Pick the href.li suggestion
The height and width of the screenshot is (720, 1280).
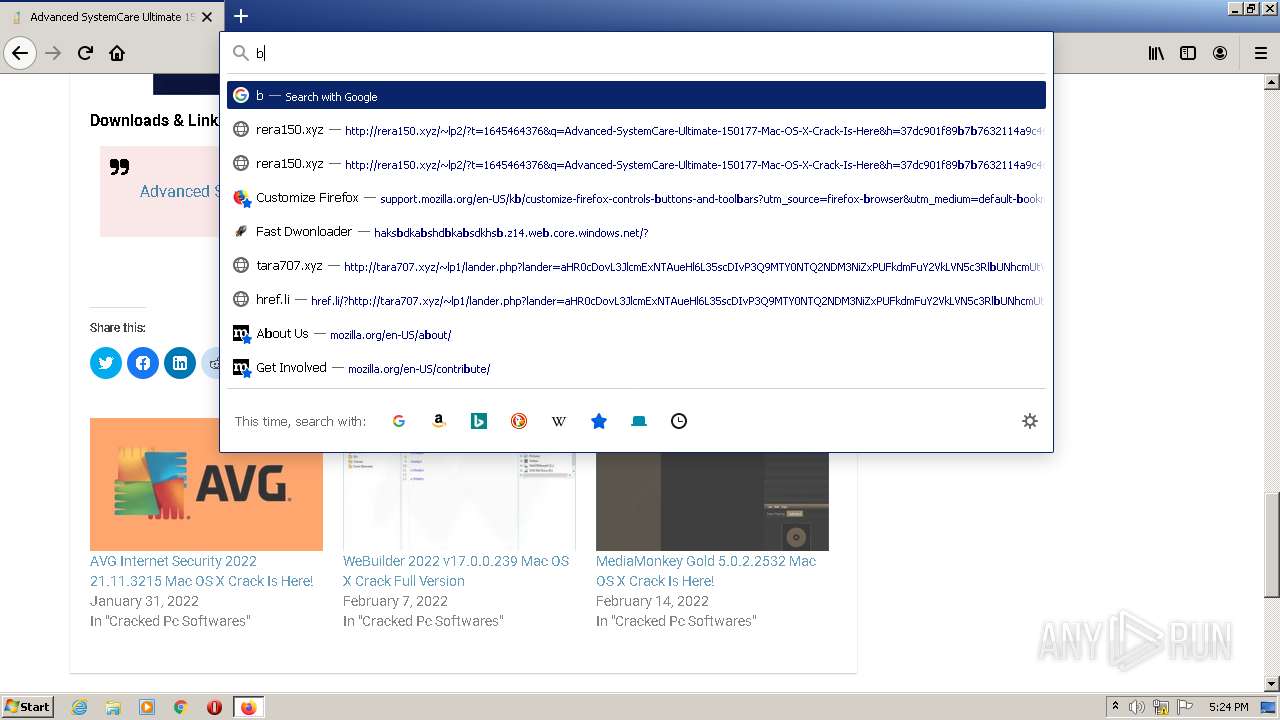(x=636, y=300)
